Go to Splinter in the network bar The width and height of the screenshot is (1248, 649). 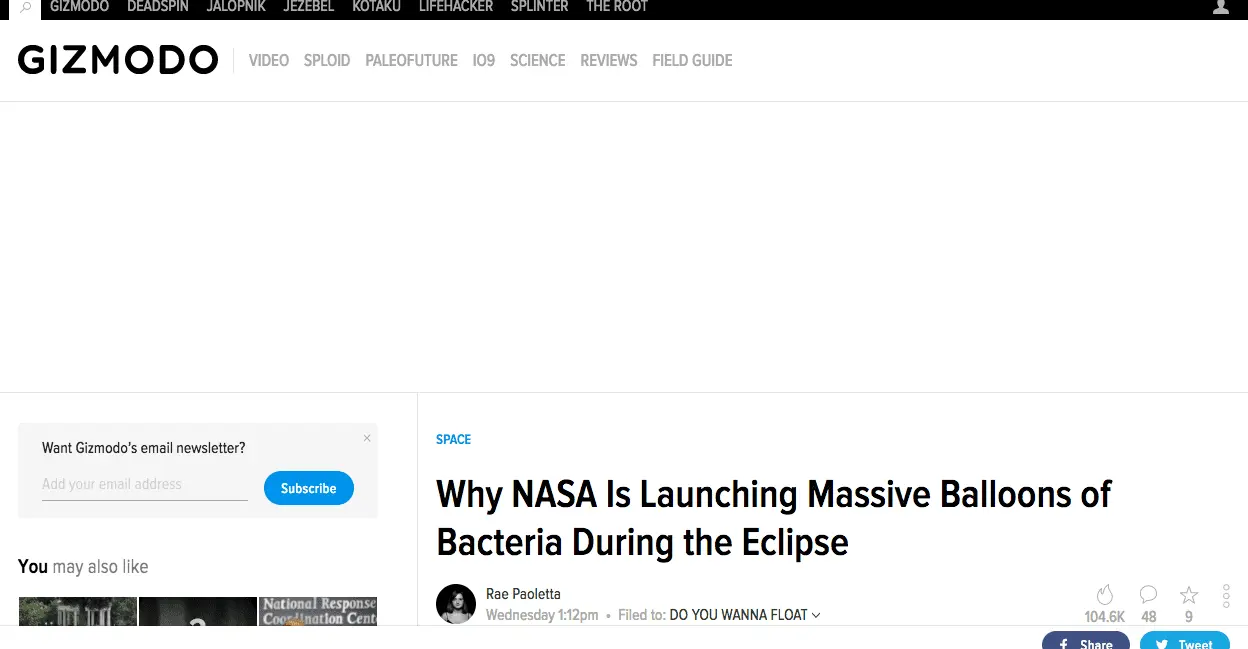pos(539,7)
